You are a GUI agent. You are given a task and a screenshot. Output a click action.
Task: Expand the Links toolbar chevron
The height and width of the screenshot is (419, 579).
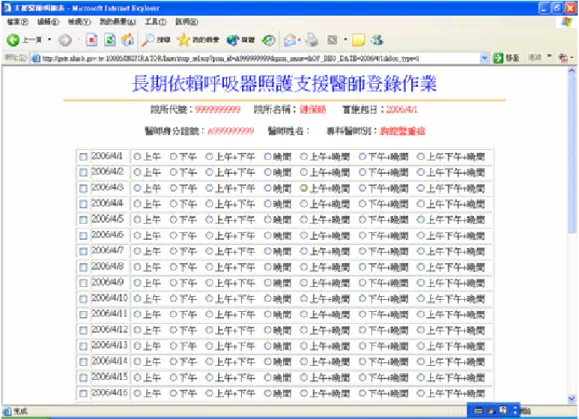549,56
